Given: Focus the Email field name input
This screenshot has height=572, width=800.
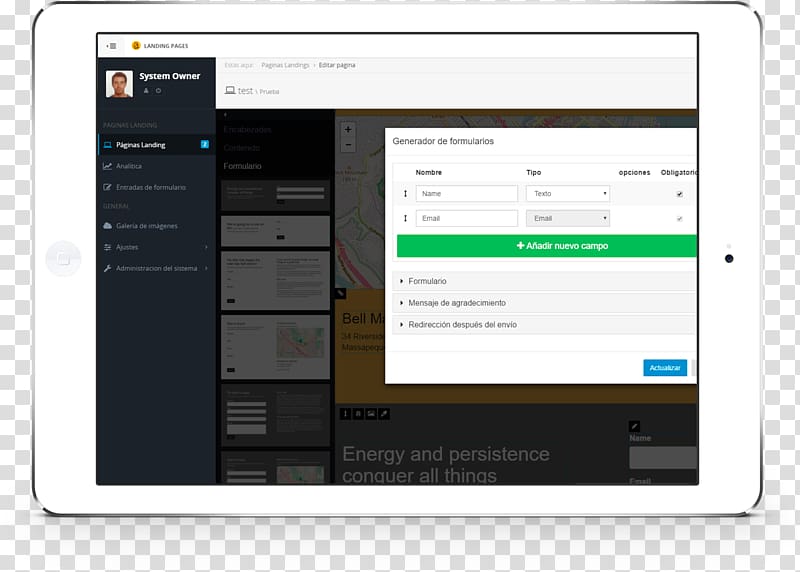Looking at the screenshot, I should (467, 218).
